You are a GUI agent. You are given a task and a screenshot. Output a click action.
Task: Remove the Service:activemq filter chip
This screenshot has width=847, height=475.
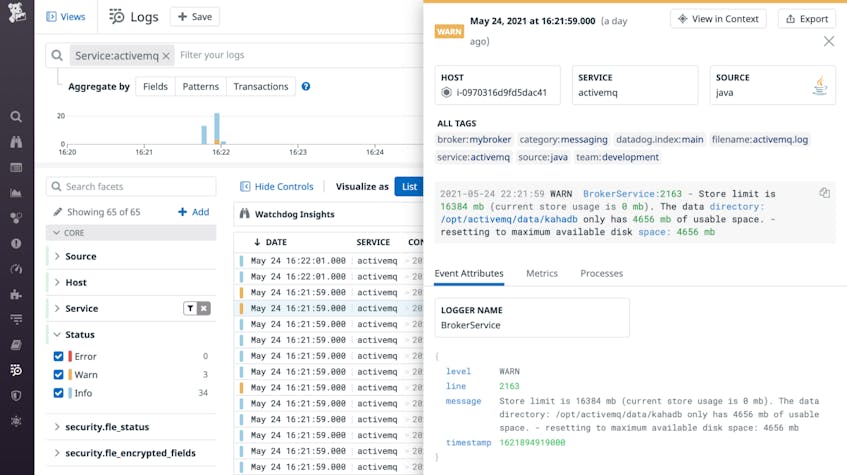[x=166, y=56]
